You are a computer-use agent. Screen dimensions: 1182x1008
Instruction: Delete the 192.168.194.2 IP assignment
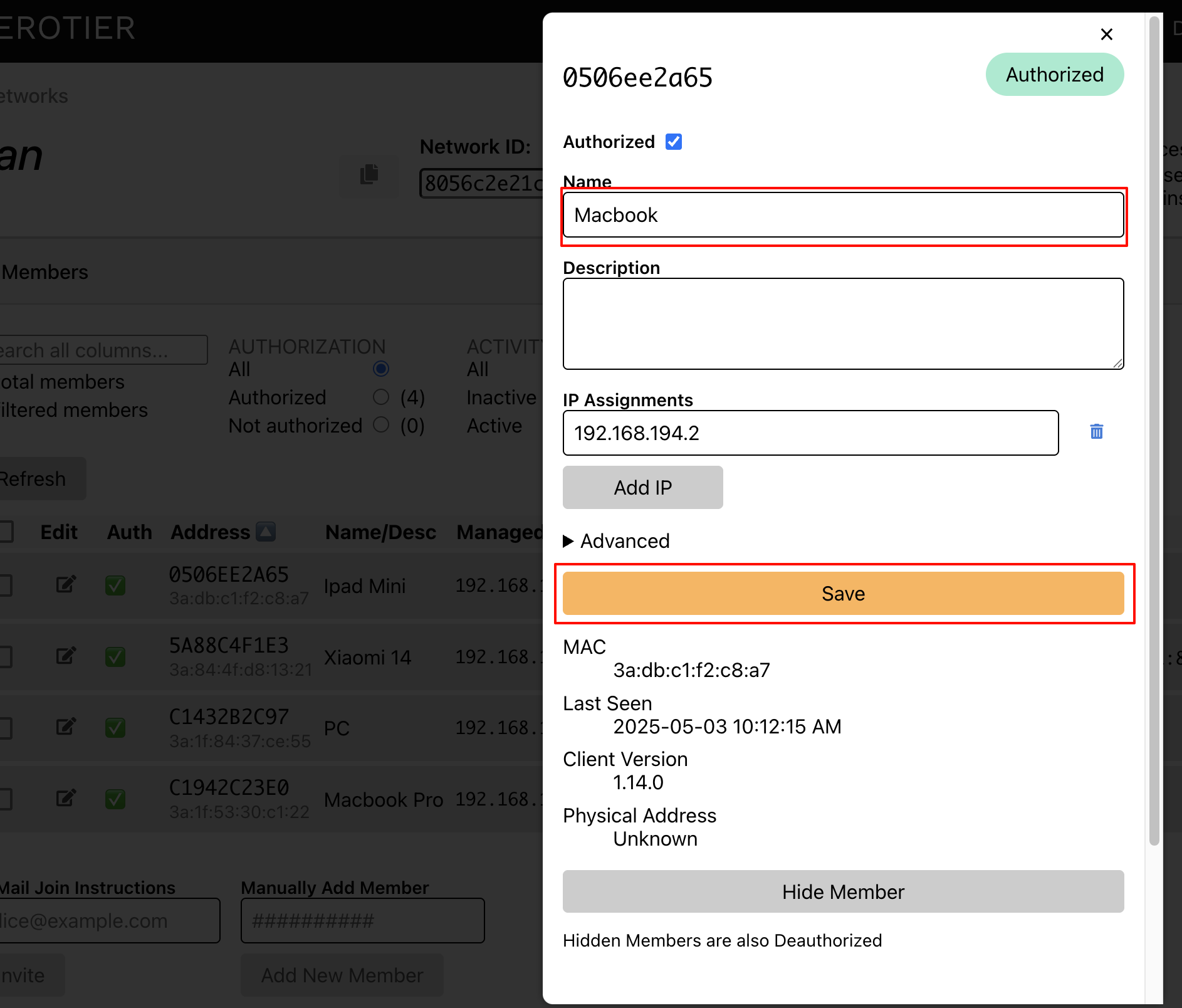(1096, 432)
